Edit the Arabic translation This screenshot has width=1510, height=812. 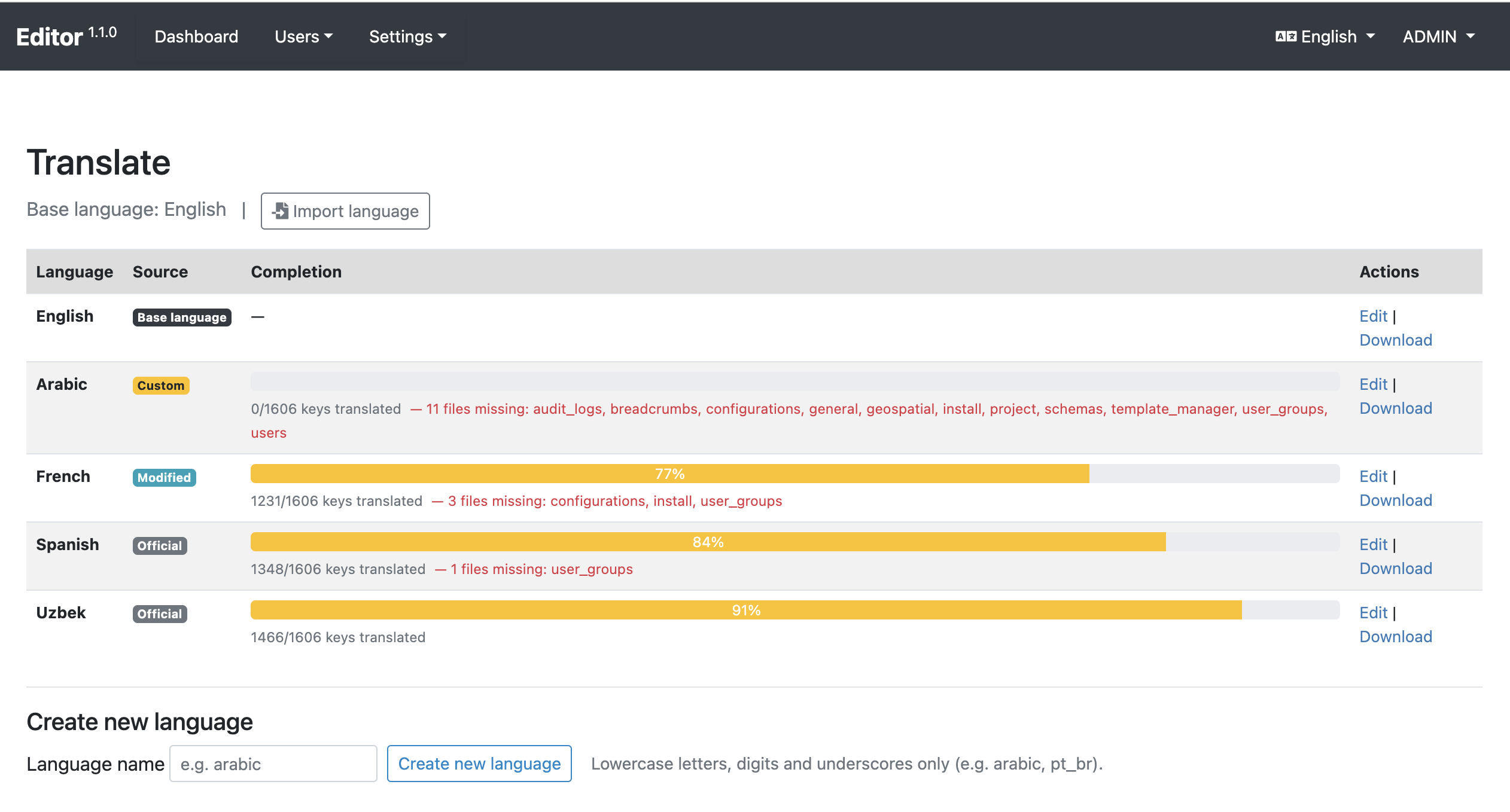1373,384
